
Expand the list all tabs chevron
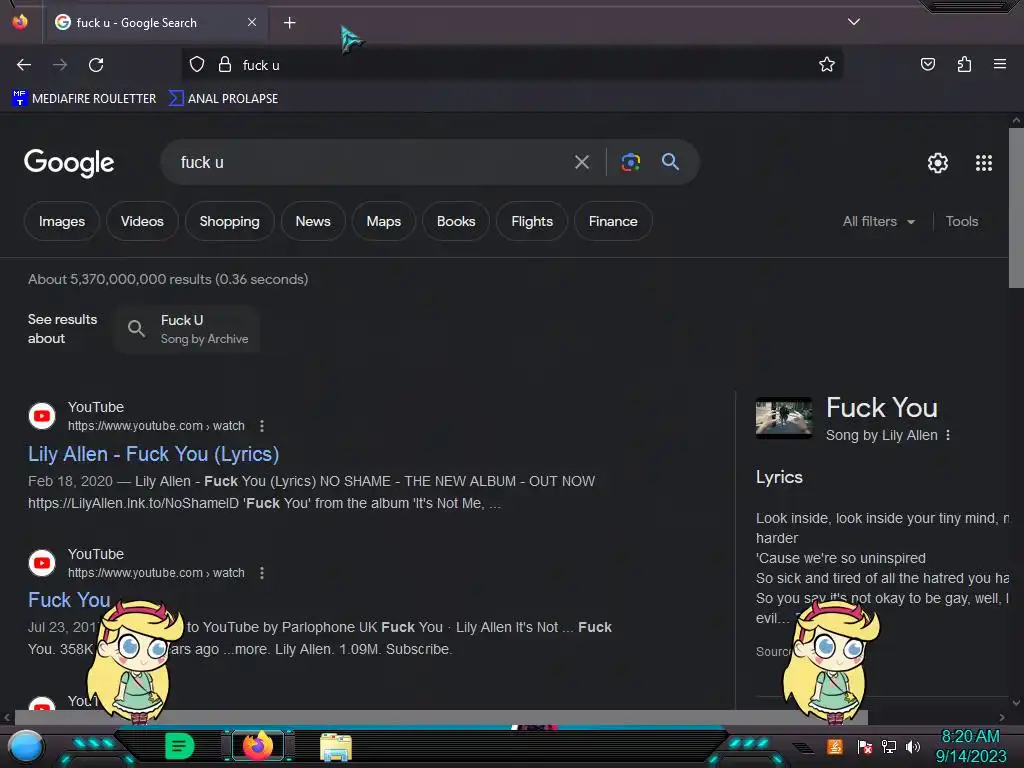tap(854, 22)
